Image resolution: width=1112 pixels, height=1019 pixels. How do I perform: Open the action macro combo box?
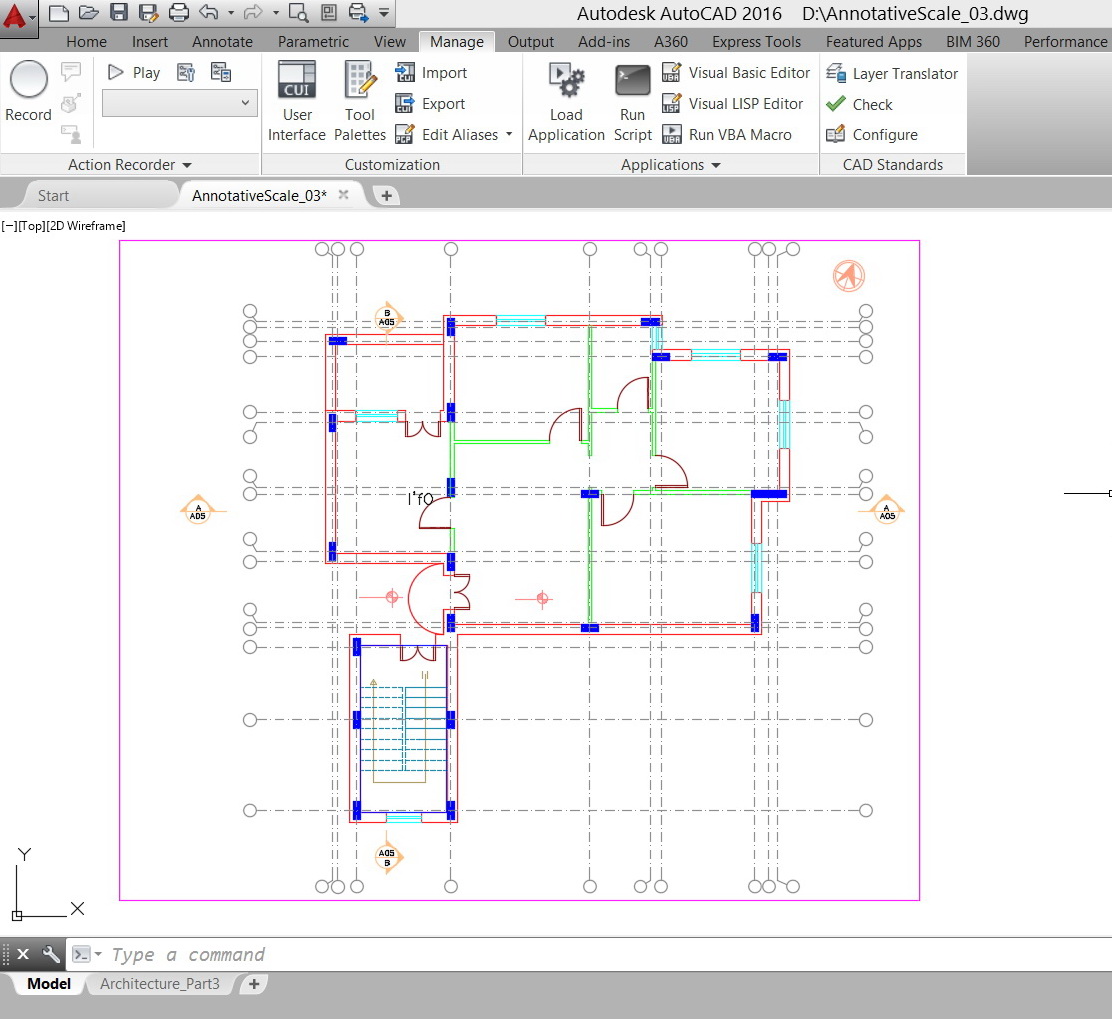coord(180,103)
